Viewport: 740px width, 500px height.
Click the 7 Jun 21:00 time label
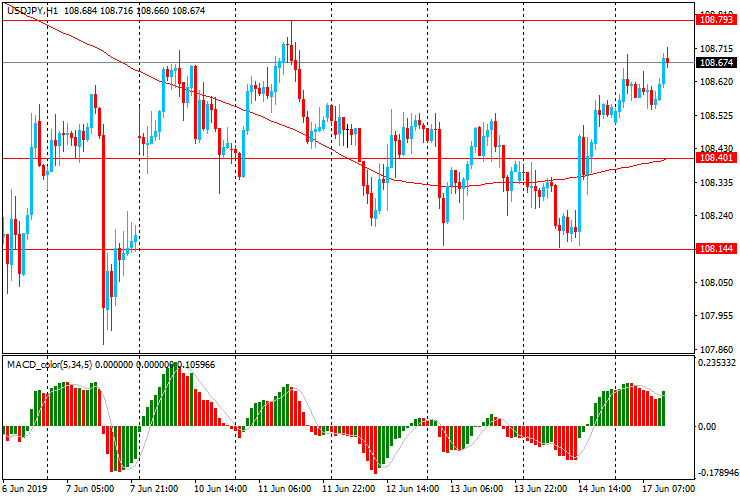(x=154, y=488)
